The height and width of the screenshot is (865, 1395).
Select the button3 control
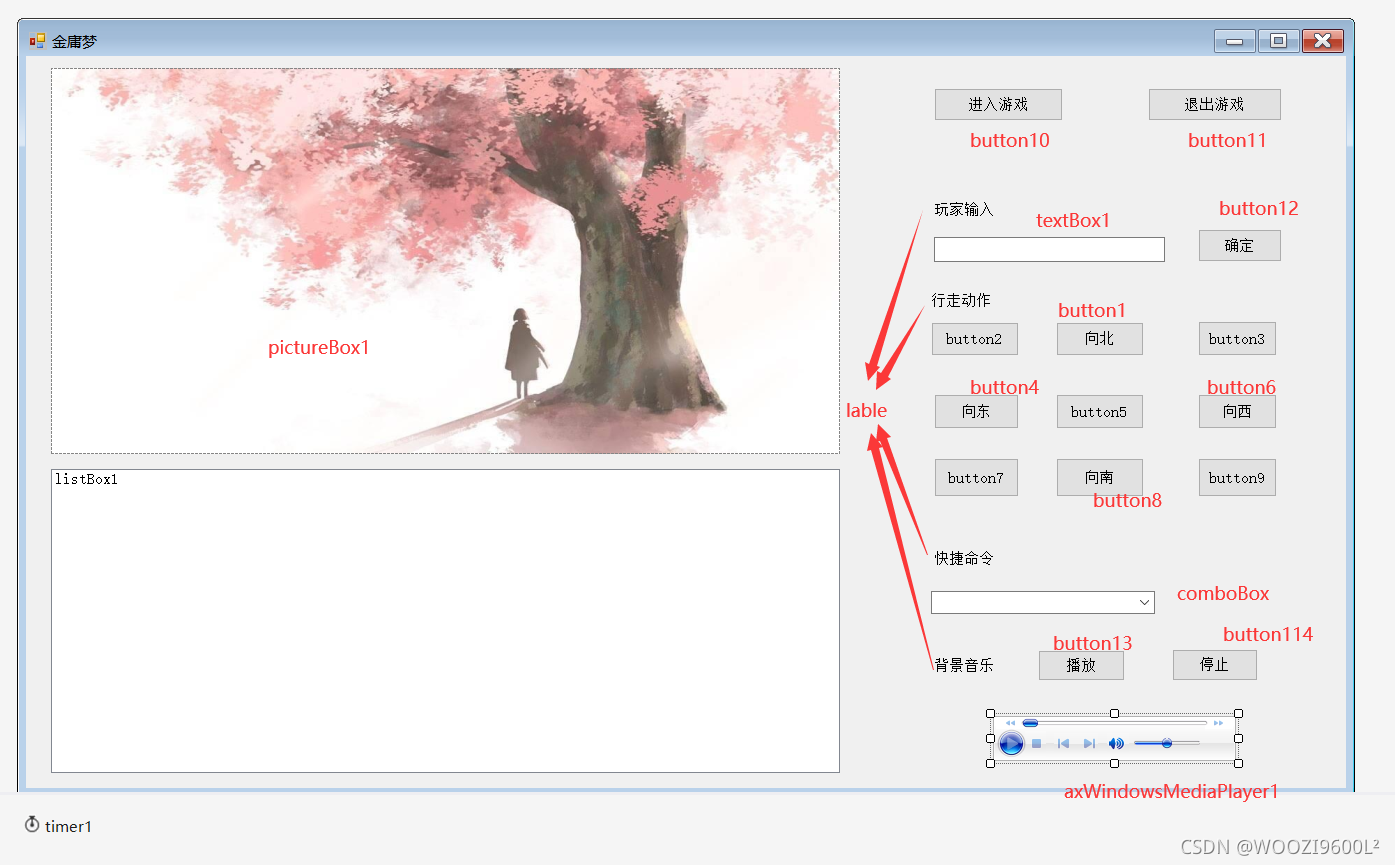coord(1237,339)
